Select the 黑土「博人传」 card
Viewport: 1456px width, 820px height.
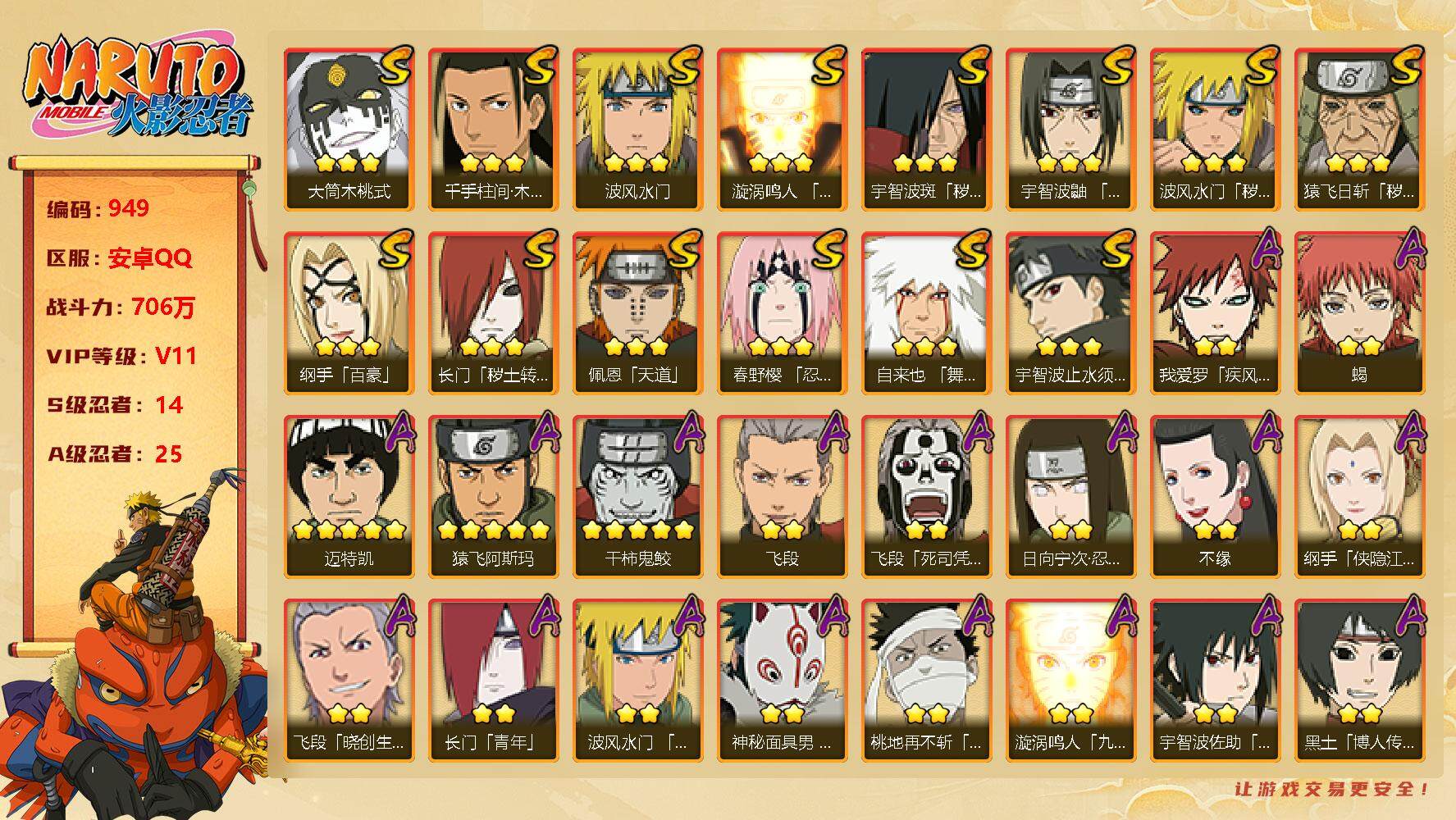(1360, 680)
